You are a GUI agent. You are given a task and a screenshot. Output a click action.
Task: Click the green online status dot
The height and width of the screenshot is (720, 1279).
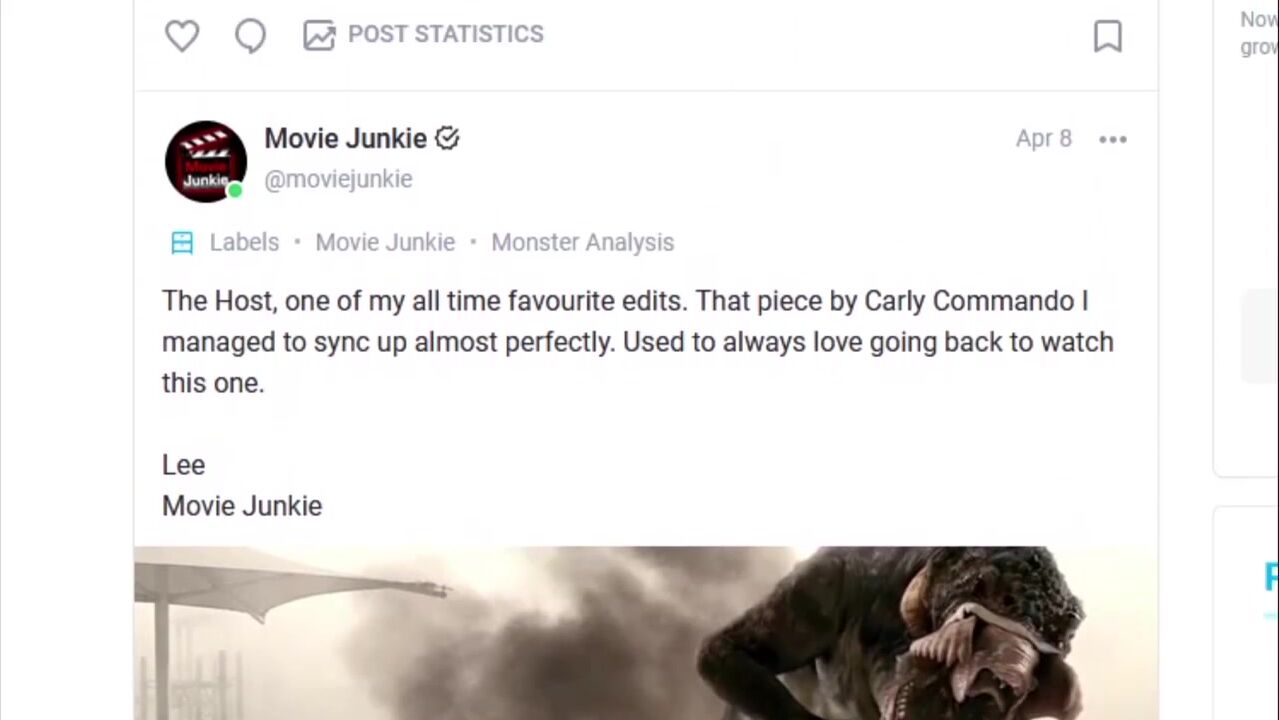click(x=235, y=190)
